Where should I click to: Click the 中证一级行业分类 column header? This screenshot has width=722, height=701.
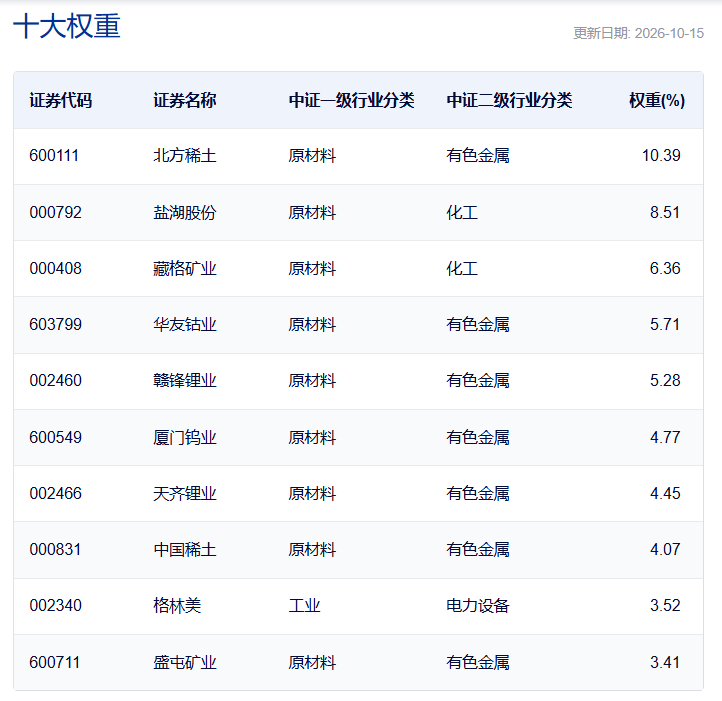pos(351,100)
